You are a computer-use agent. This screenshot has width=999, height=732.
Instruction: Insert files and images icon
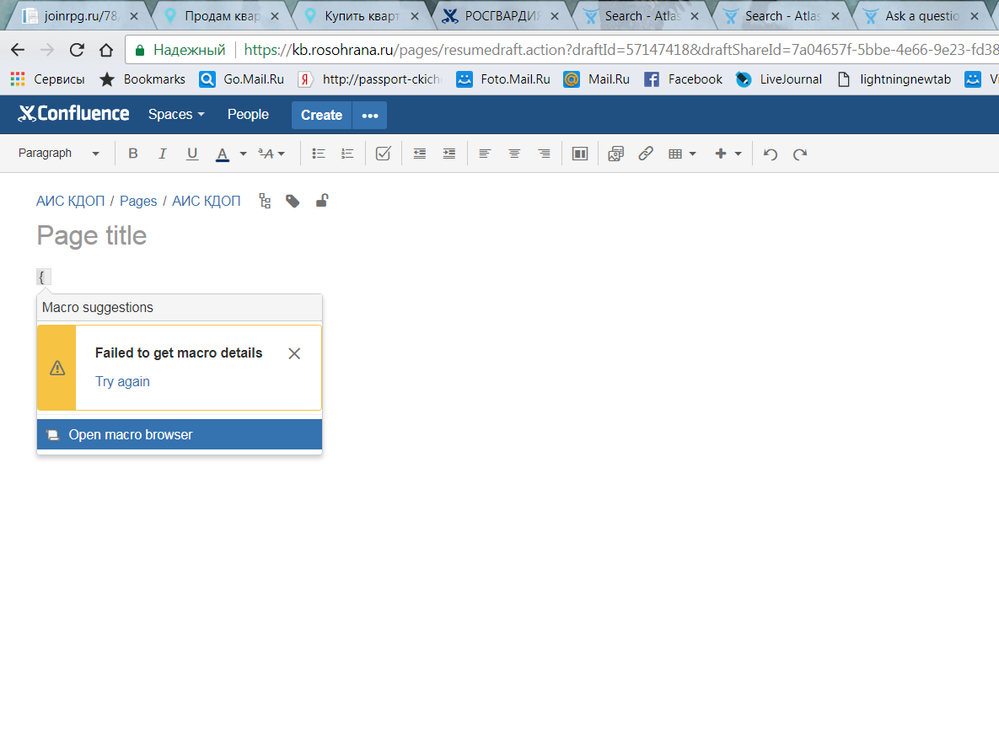(x=615, y=154)
